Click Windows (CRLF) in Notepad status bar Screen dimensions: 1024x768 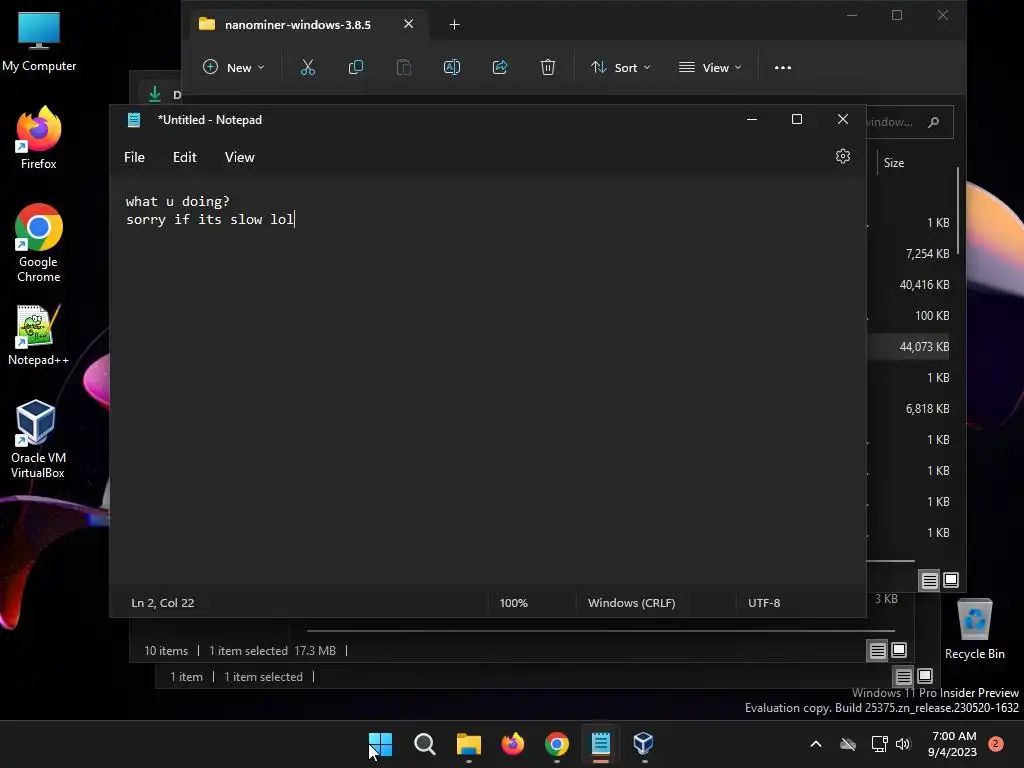tap(631, 603)
